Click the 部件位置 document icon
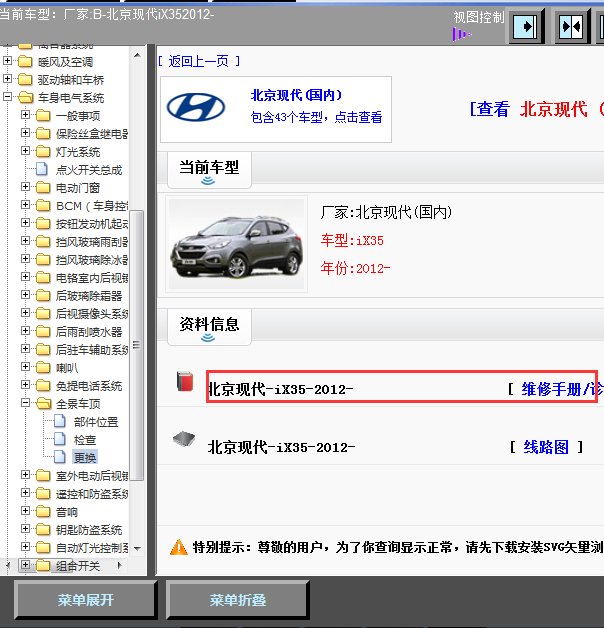Image resolution: width=604 pixels, height=628 pixels. (60, 421)
